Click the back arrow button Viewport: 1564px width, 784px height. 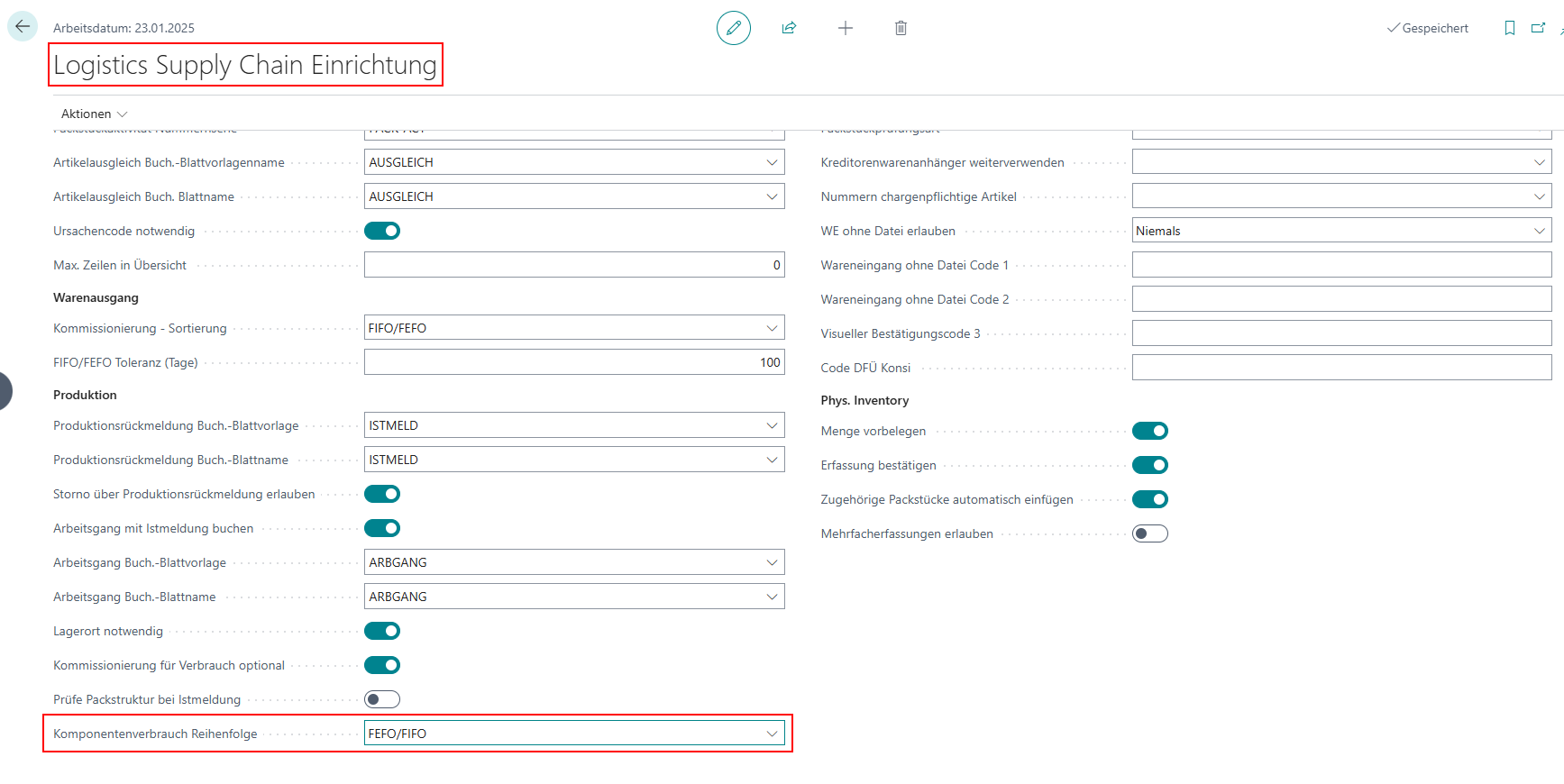[x=23, y=27]
